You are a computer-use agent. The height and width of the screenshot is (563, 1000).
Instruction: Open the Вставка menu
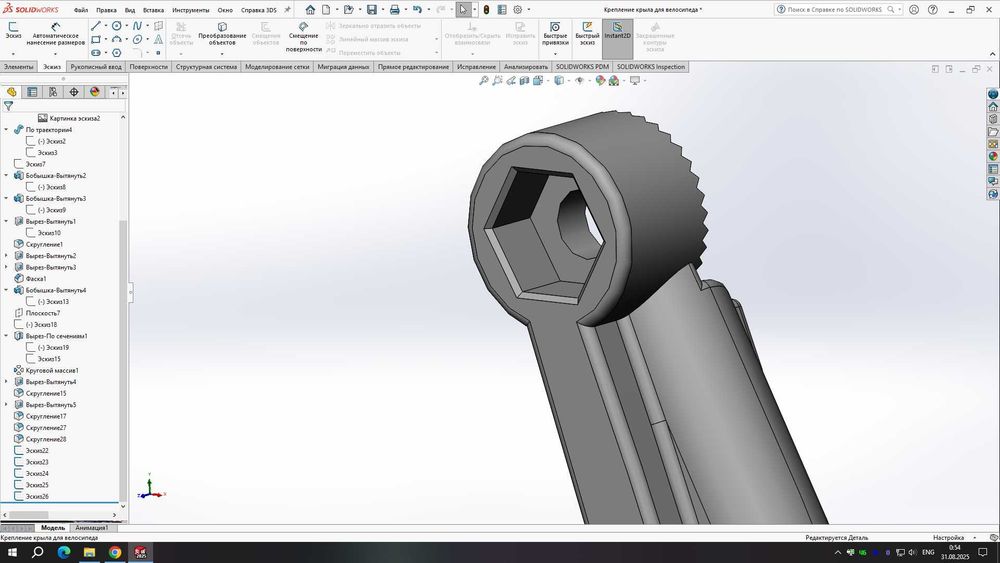point(153,10)
